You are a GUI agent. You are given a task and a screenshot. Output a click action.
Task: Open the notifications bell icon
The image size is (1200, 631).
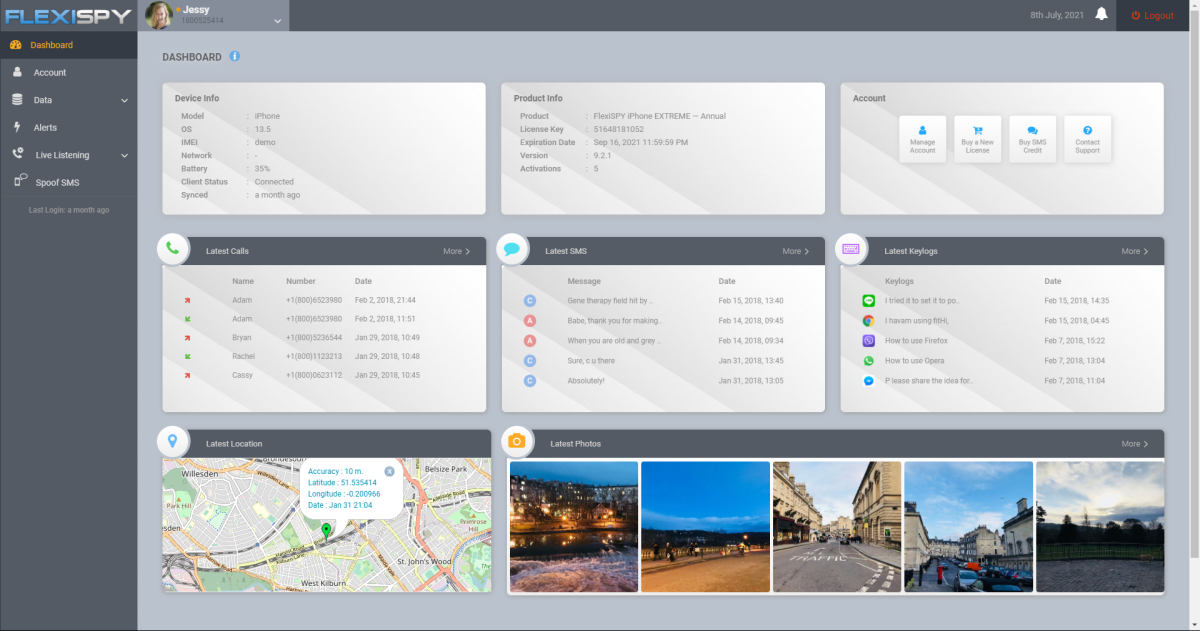pos(1101,14)
